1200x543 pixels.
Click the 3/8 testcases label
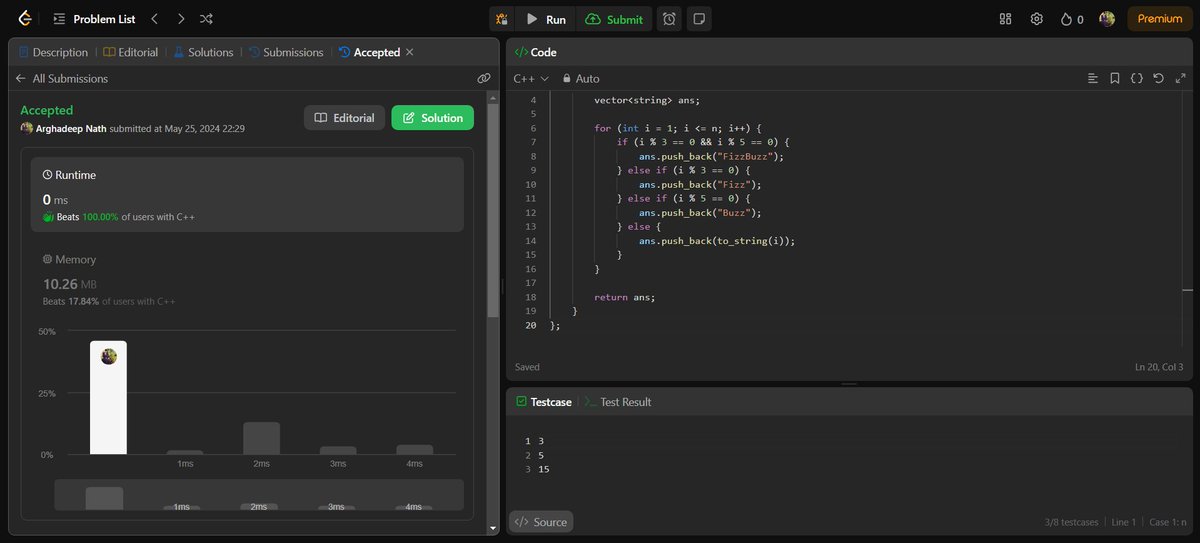point(1071,521)
